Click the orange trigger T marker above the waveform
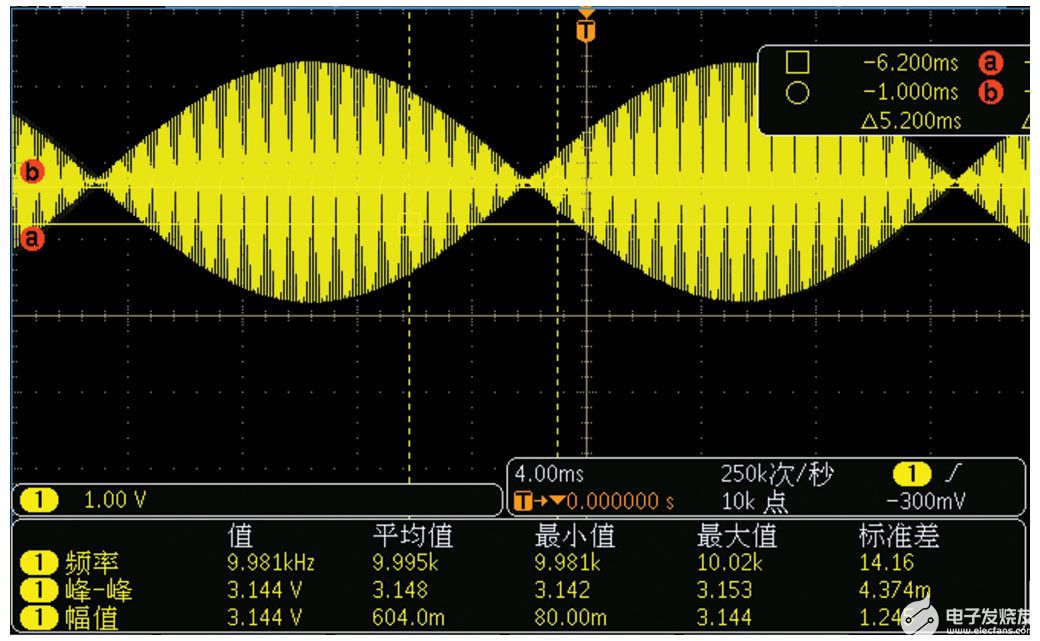The image size is (1040, 641). (586, 30)
